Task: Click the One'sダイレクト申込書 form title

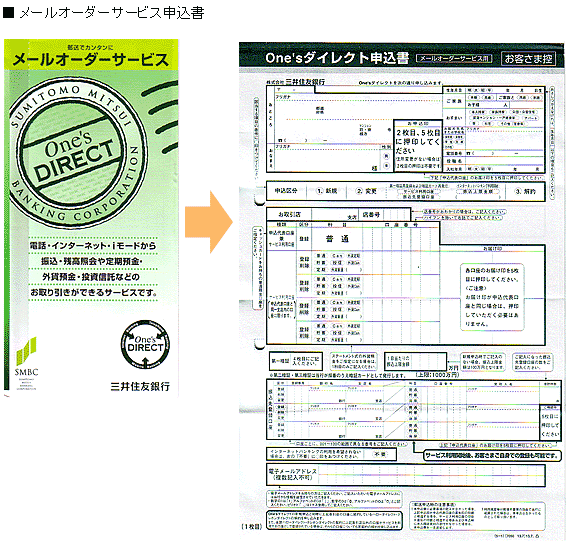Action: 337,58
